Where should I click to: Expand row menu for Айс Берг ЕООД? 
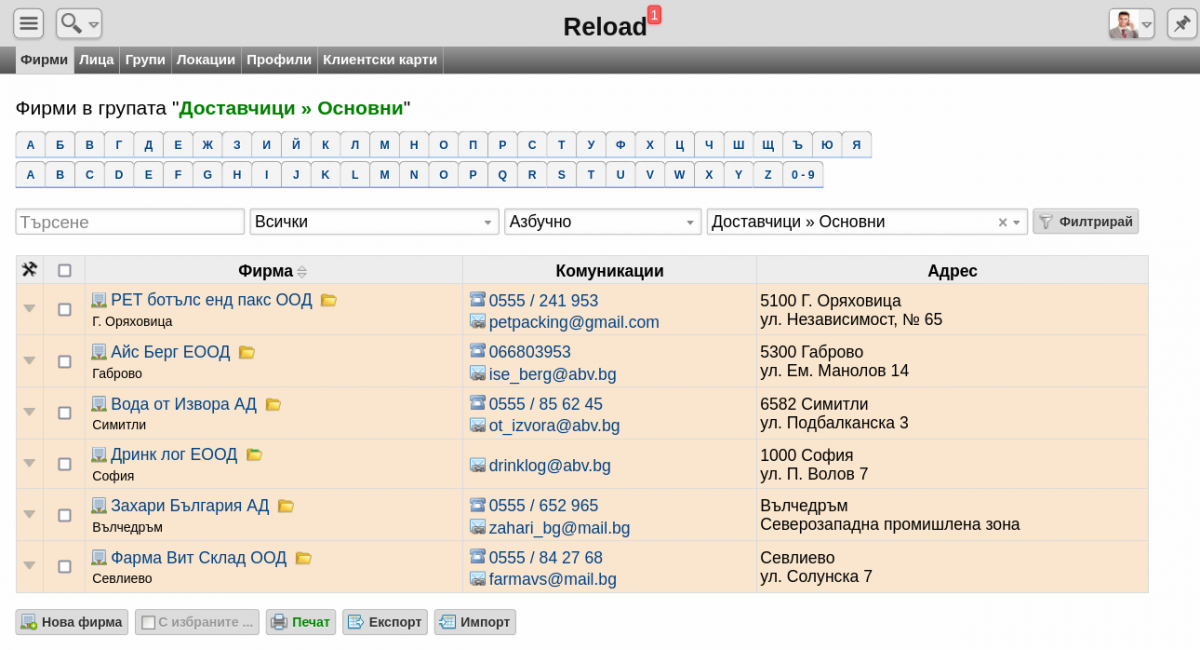[29, 360]
